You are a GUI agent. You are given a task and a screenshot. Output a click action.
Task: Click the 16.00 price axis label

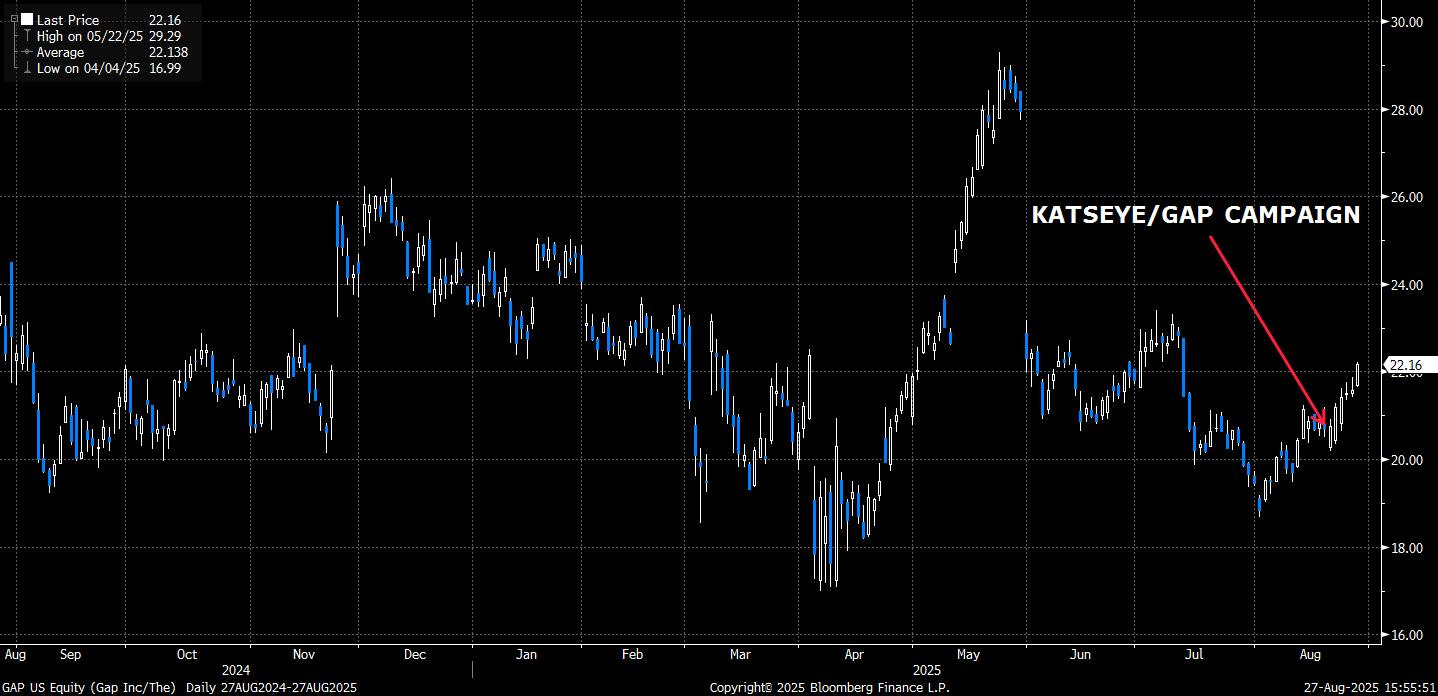[1407, 635]
